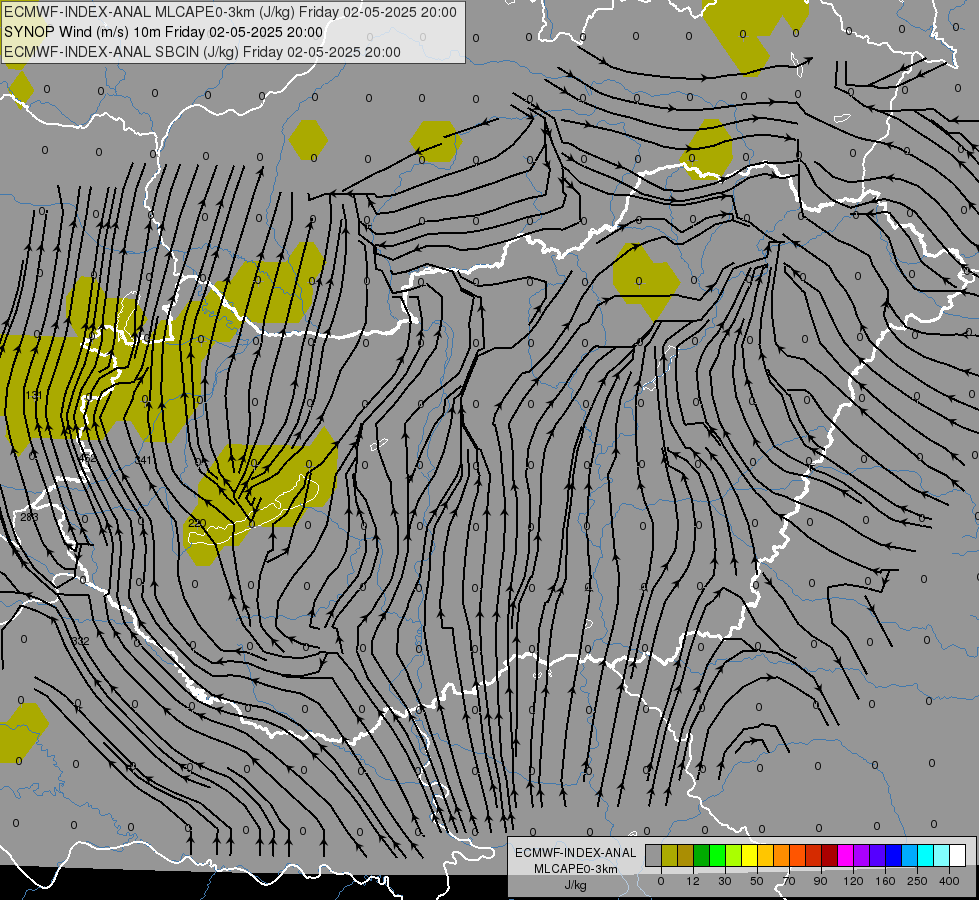Pick the amber legend swatch
Viewport: 979px width, 900px height.
(x=765, y=855)
